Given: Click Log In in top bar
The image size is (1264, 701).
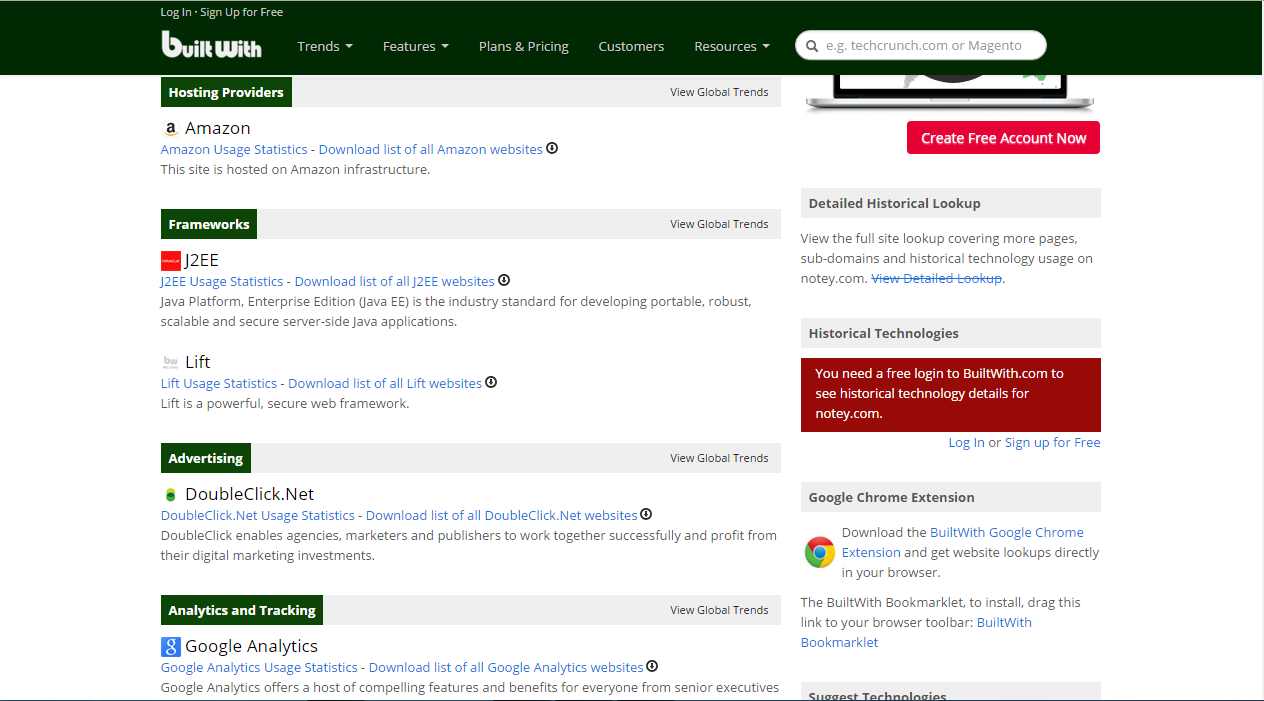Looking at the screenshot, I should tap(176, 12).
